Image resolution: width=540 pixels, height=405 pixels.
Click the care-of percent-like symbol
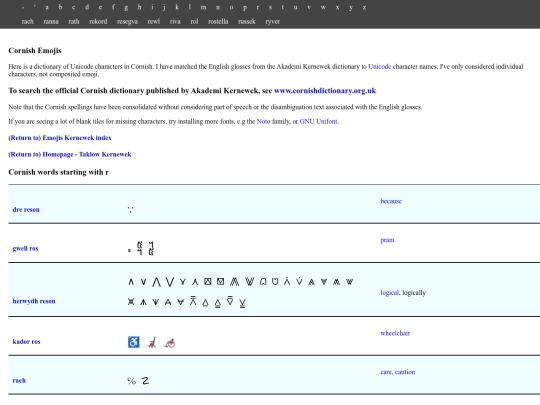[x=132, y=381]
